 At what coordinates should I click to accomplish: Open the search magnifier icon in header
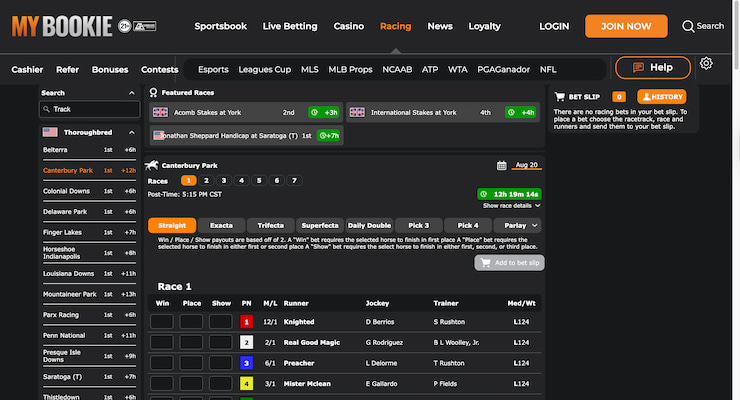pyautogui.click(x=688, y=26)
